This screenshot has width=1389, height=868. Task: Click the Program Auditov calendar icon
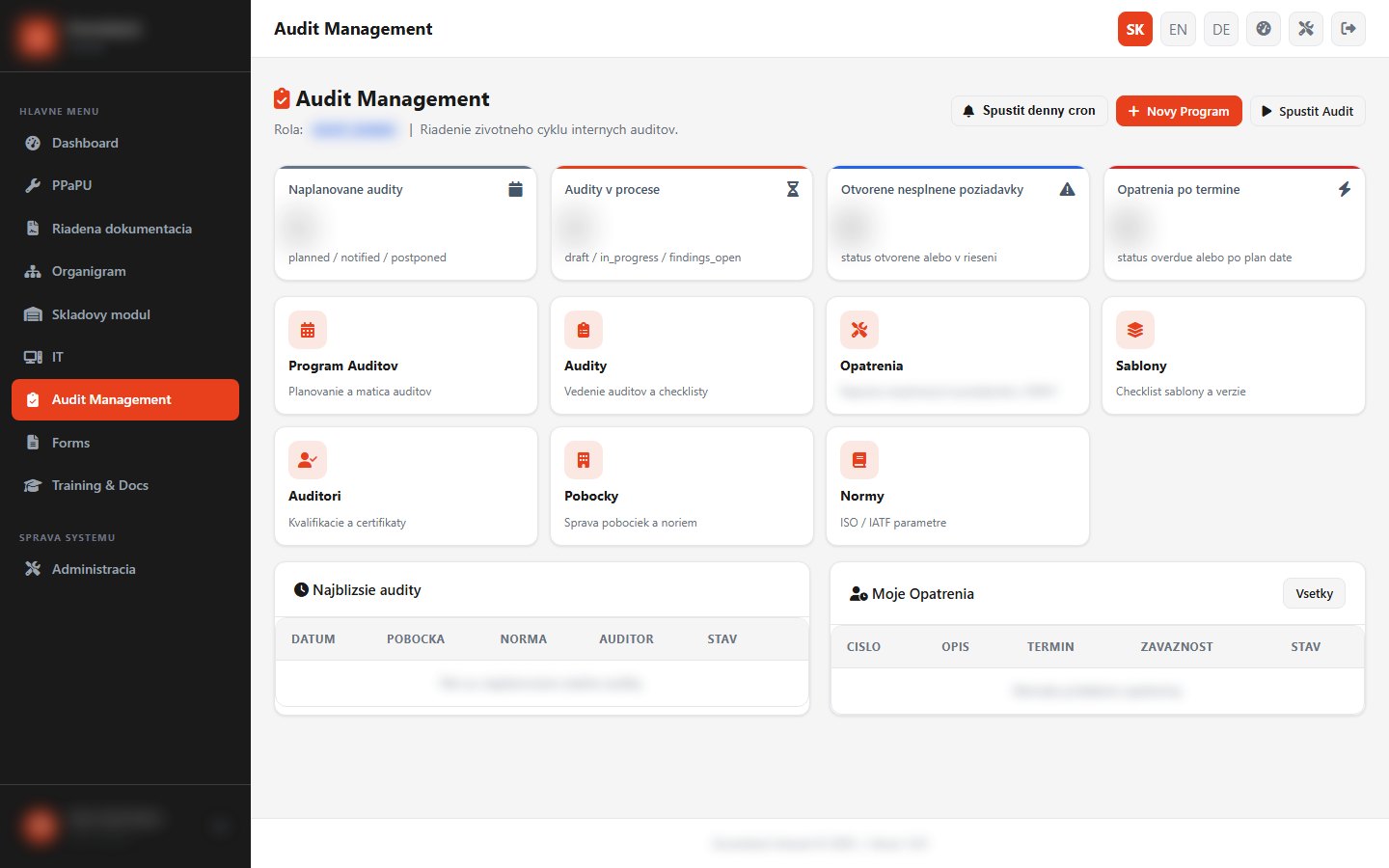coord(308,330)
